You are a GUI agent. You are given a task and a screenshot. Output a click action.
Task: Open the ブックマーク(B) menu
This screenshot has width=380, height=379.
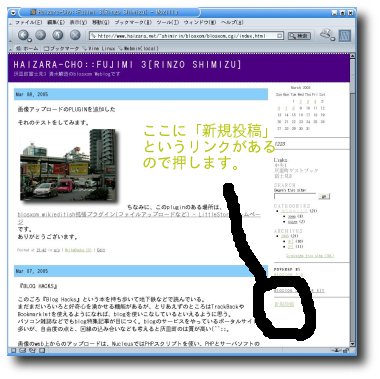click(133, 22)
